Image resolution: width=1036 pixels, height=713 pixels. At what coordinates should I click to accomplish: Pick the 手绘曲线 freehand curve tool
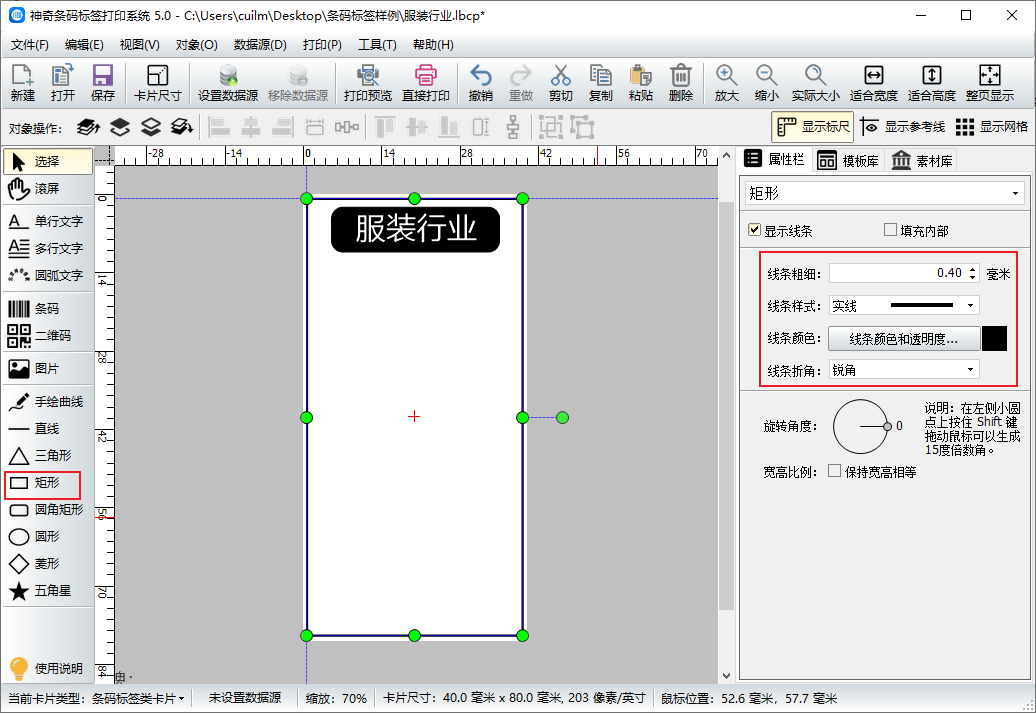(x=47, y=402)
